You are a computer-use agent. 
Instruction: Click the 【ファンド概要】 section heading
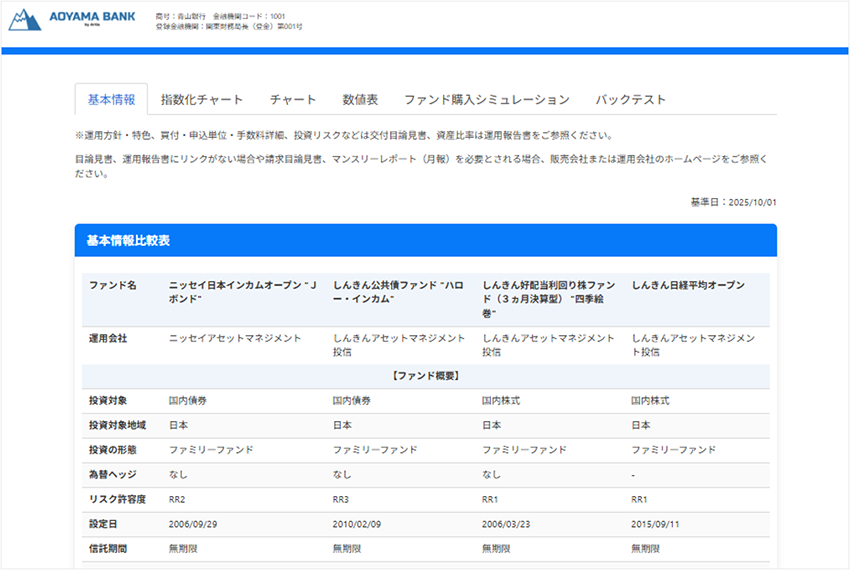(x=425, y=377)
